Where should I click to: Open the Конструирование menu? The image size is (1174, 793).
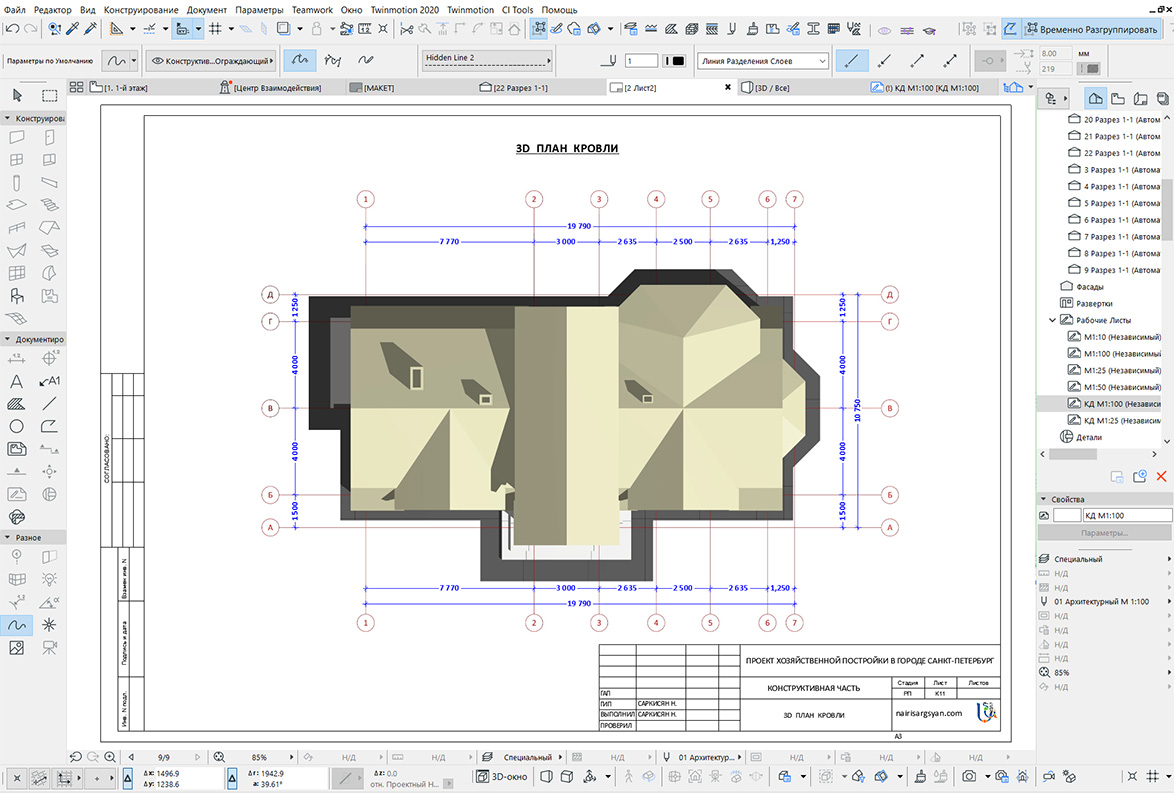pos(141,10)
